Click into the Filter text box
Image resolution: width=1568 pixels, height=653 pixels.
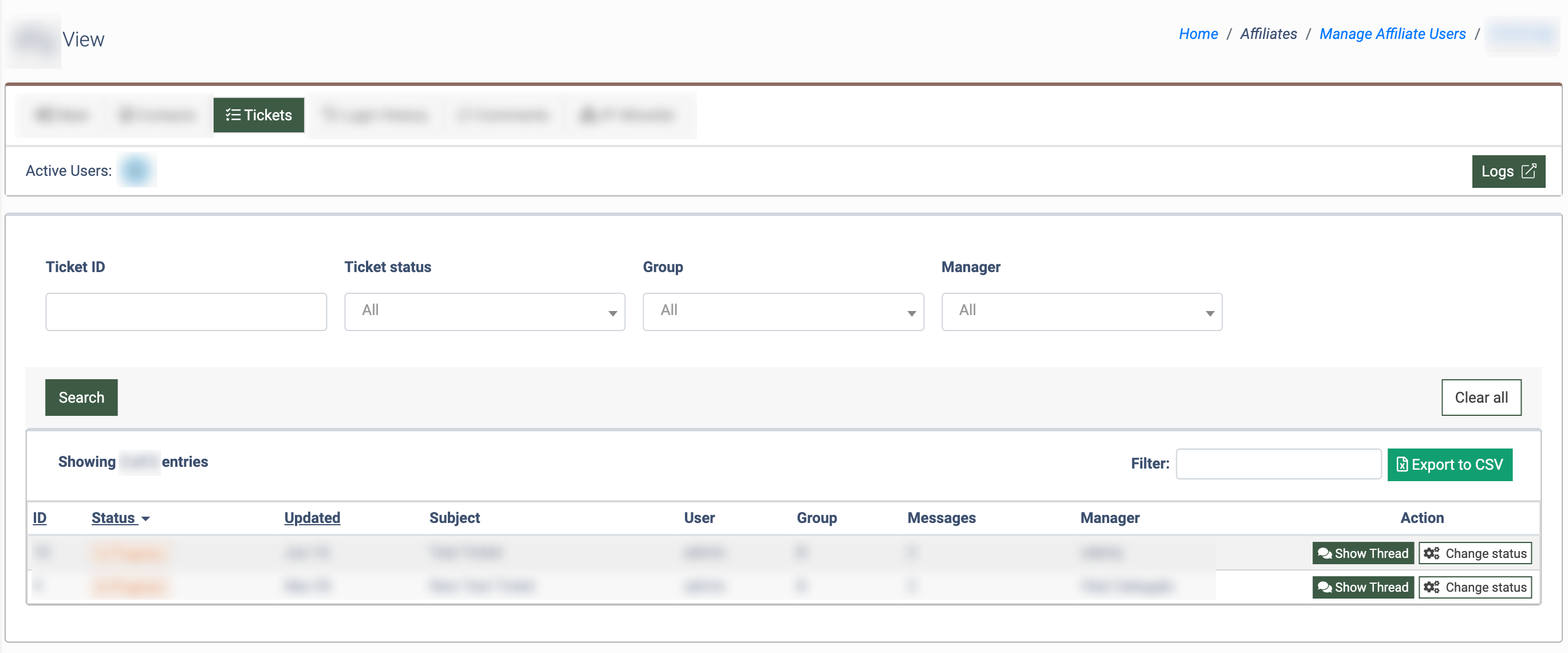click(1278, 464)
